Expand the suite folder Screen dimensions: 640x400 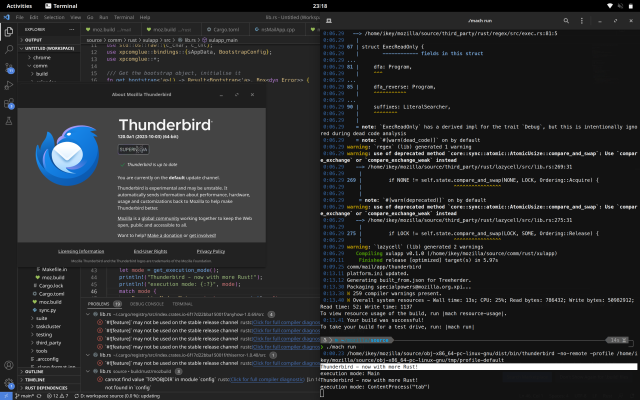pyautogui.click(x=41, y=318)
